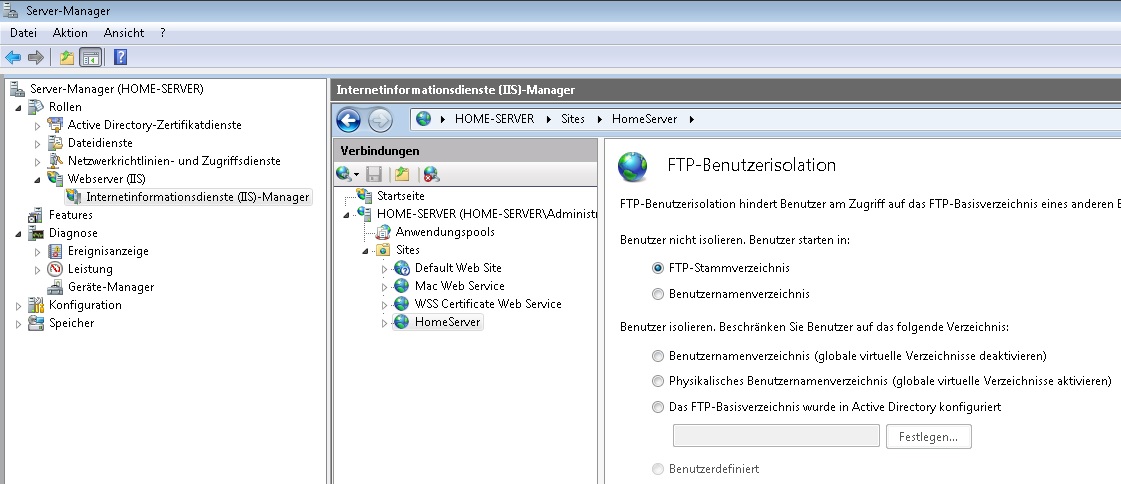Click the folder up icon under Verbindungen
The height and width of the screenshot is (484, 1121).
click(401, 173)
